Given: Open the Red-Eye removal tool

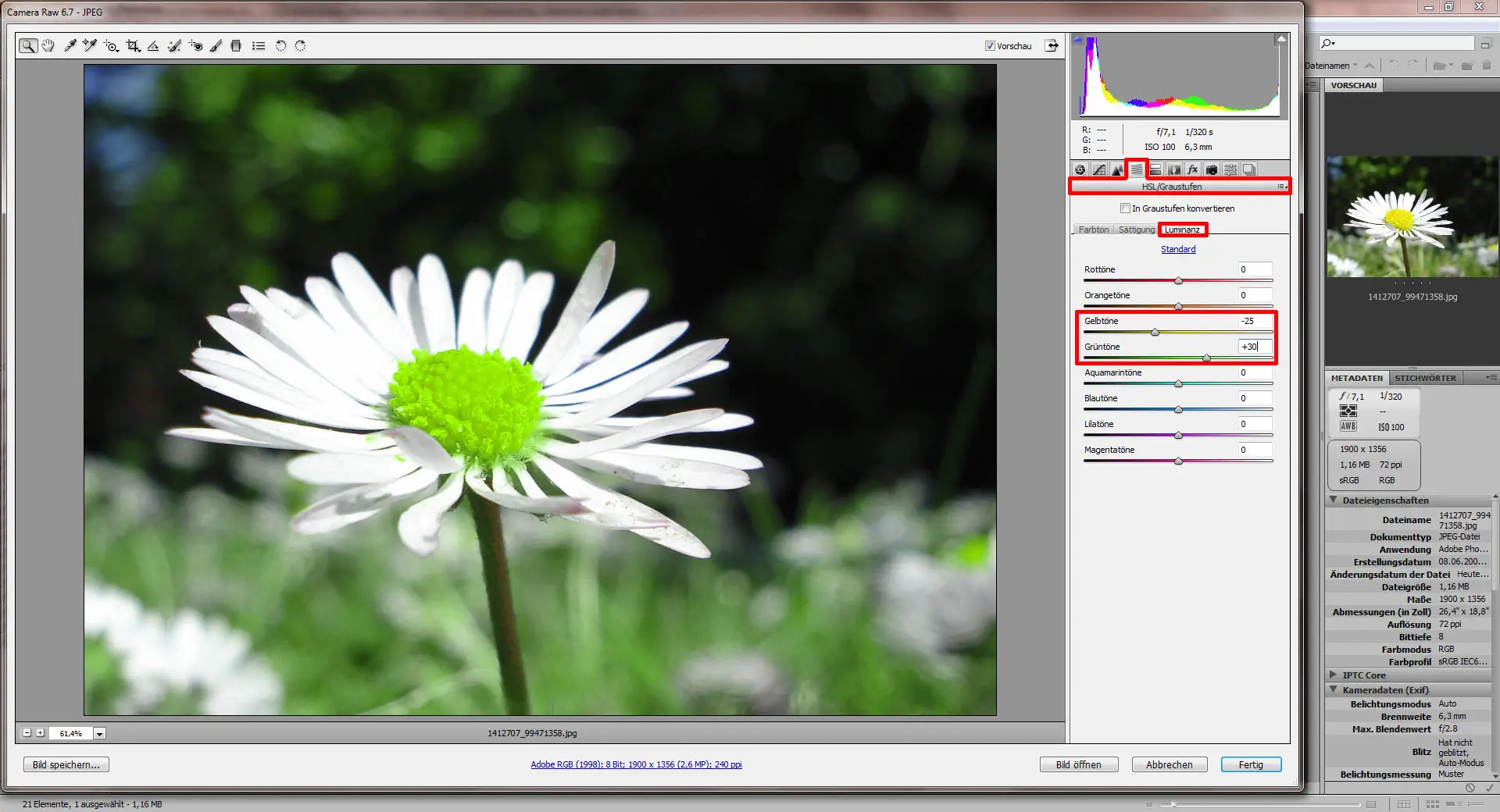Looking at the screenshot, I should click(x=195, y=45).
